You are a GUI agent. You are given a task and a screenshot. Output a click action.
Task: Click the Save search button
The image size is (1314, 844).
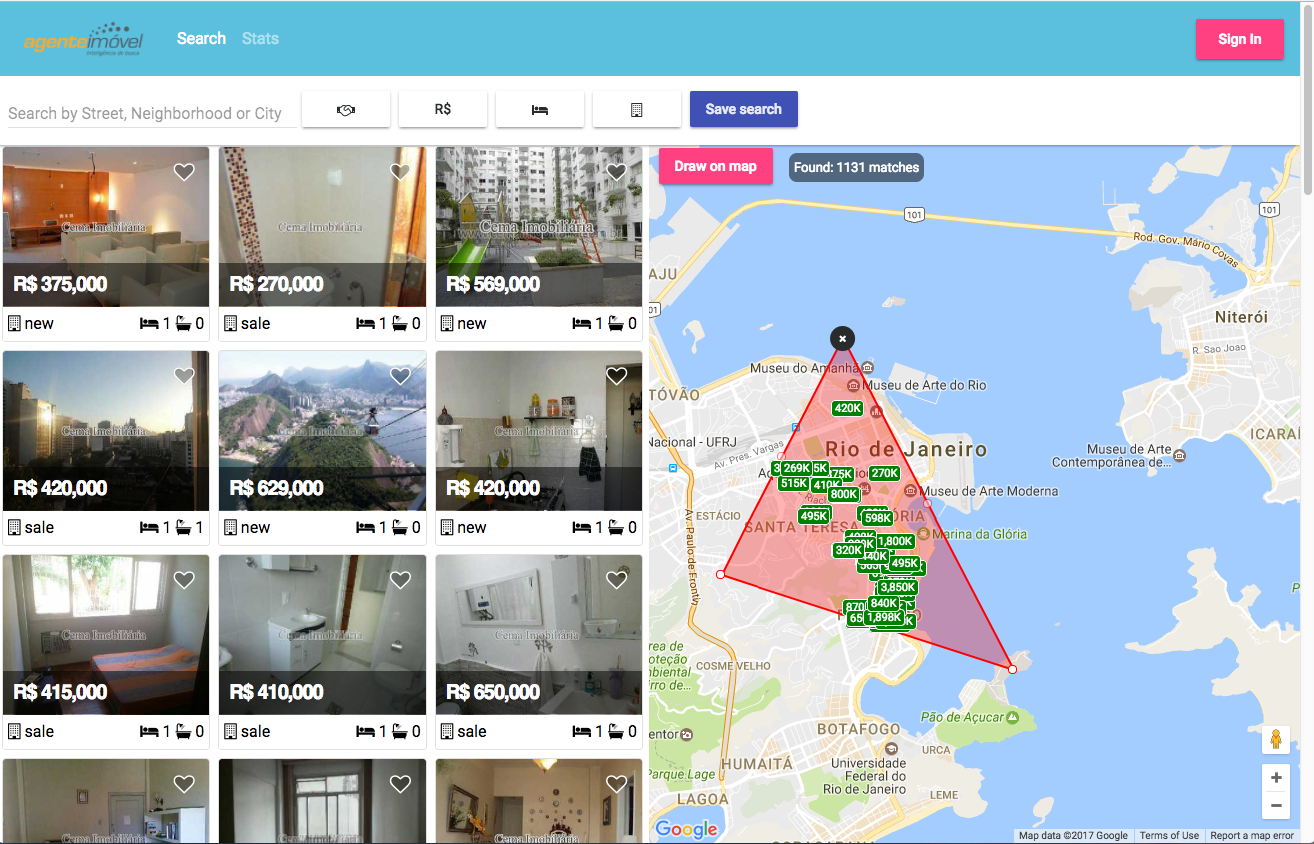pyautogui.click(x=743, y=109)
